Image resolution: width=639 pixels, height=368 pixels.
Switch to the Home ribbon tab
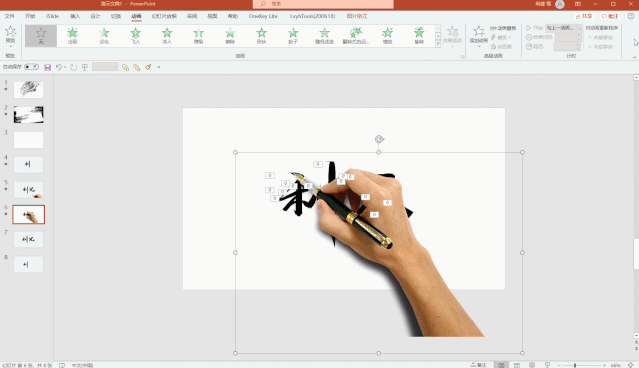point(30,16)
